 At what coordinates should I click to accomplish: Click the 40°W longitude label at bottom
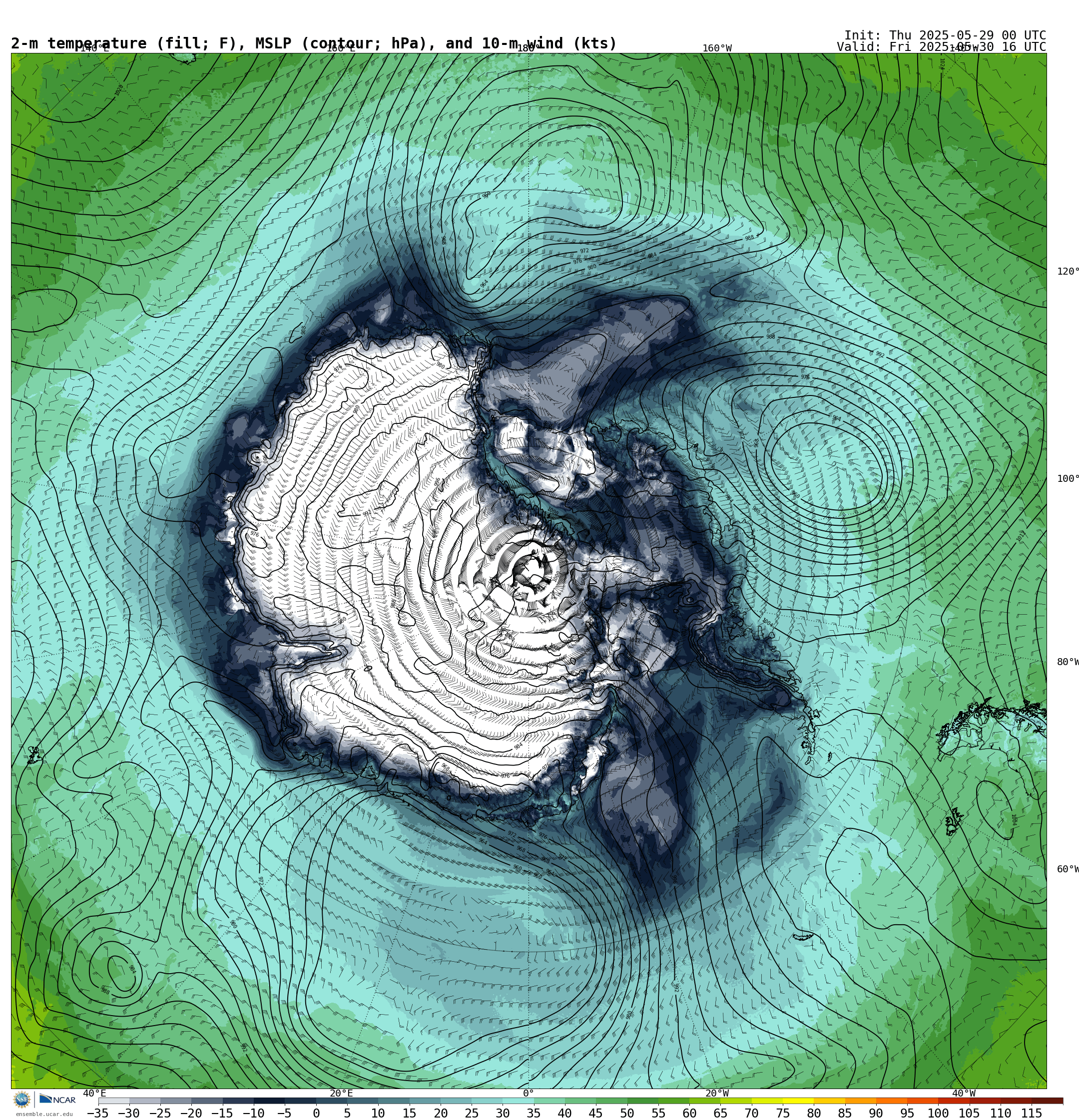964,1093
